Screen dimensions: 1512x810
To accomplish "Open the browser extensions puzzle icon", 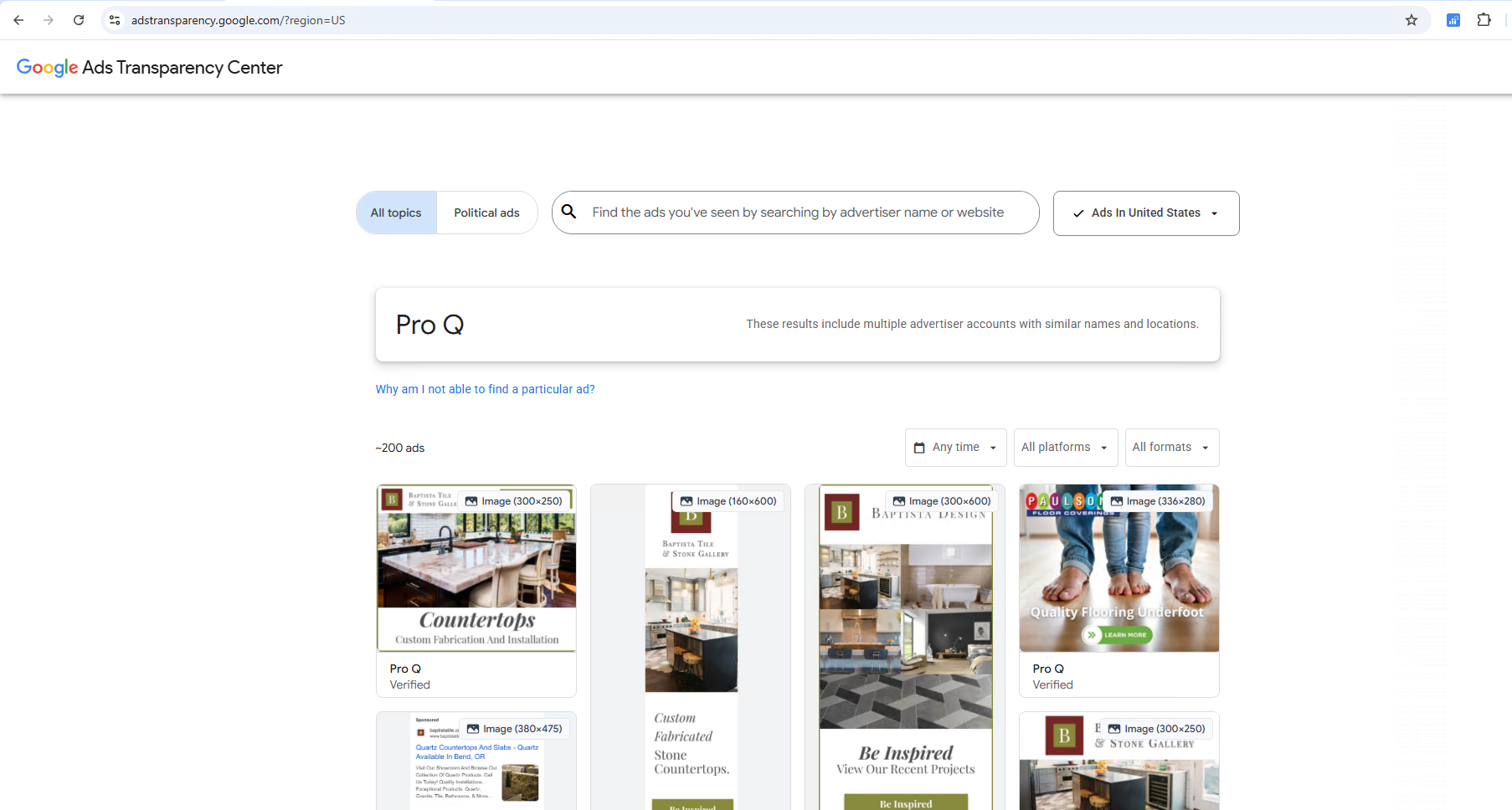I will (1484, 19).
